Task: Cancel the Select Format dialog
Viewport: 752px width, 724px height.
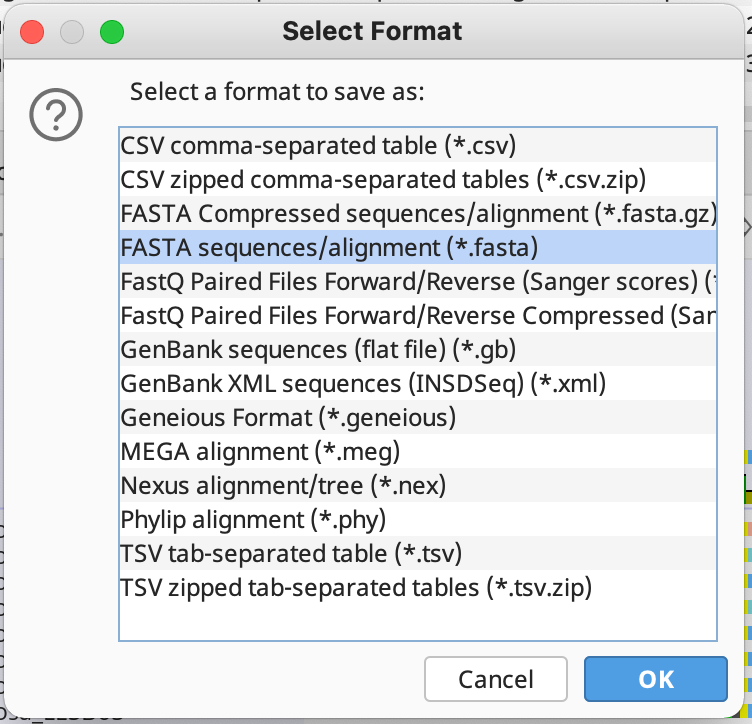Action: coord(496,679)
